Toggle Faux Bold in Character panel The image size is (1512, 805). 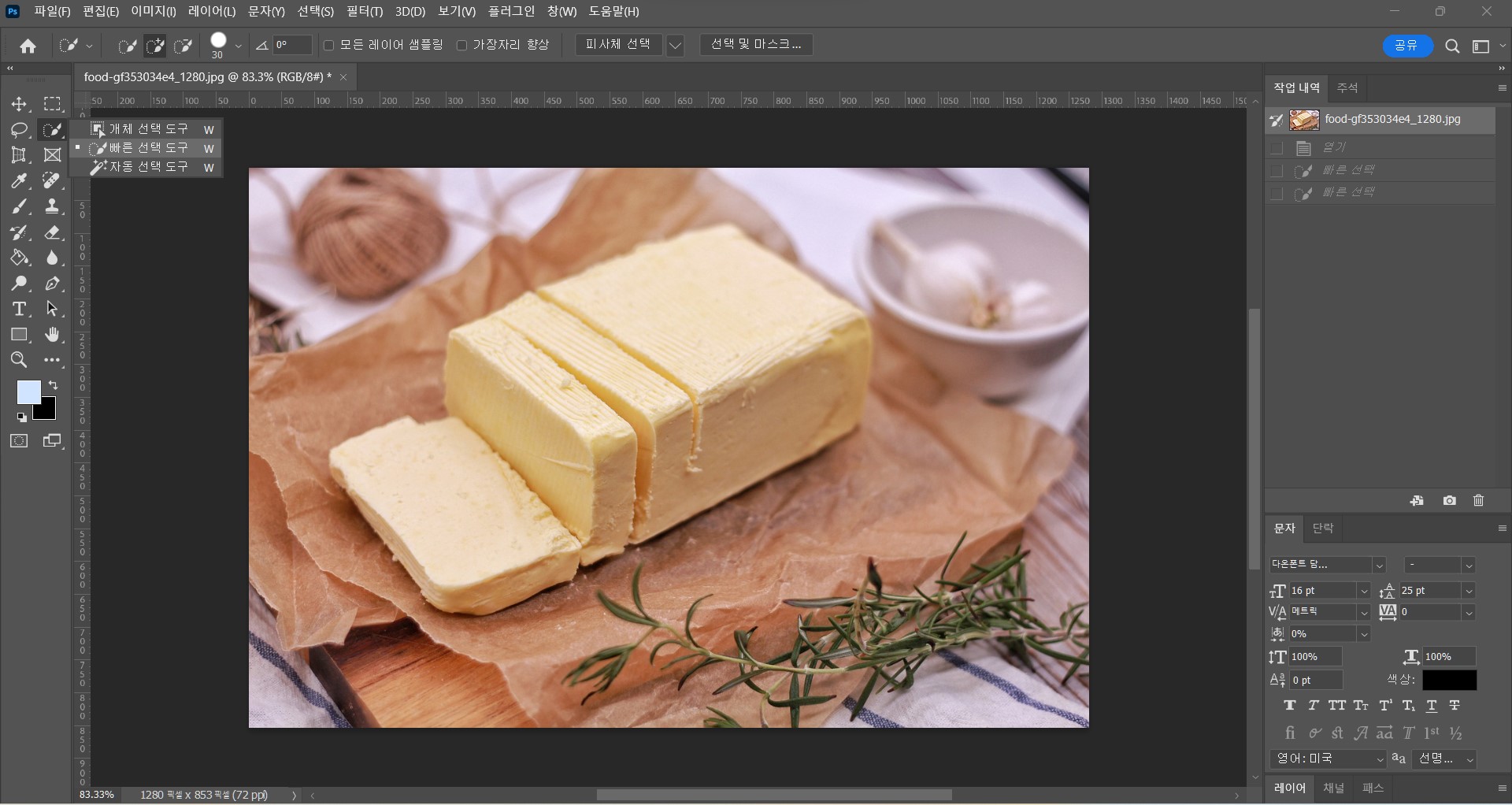[x=1290, y=706]
